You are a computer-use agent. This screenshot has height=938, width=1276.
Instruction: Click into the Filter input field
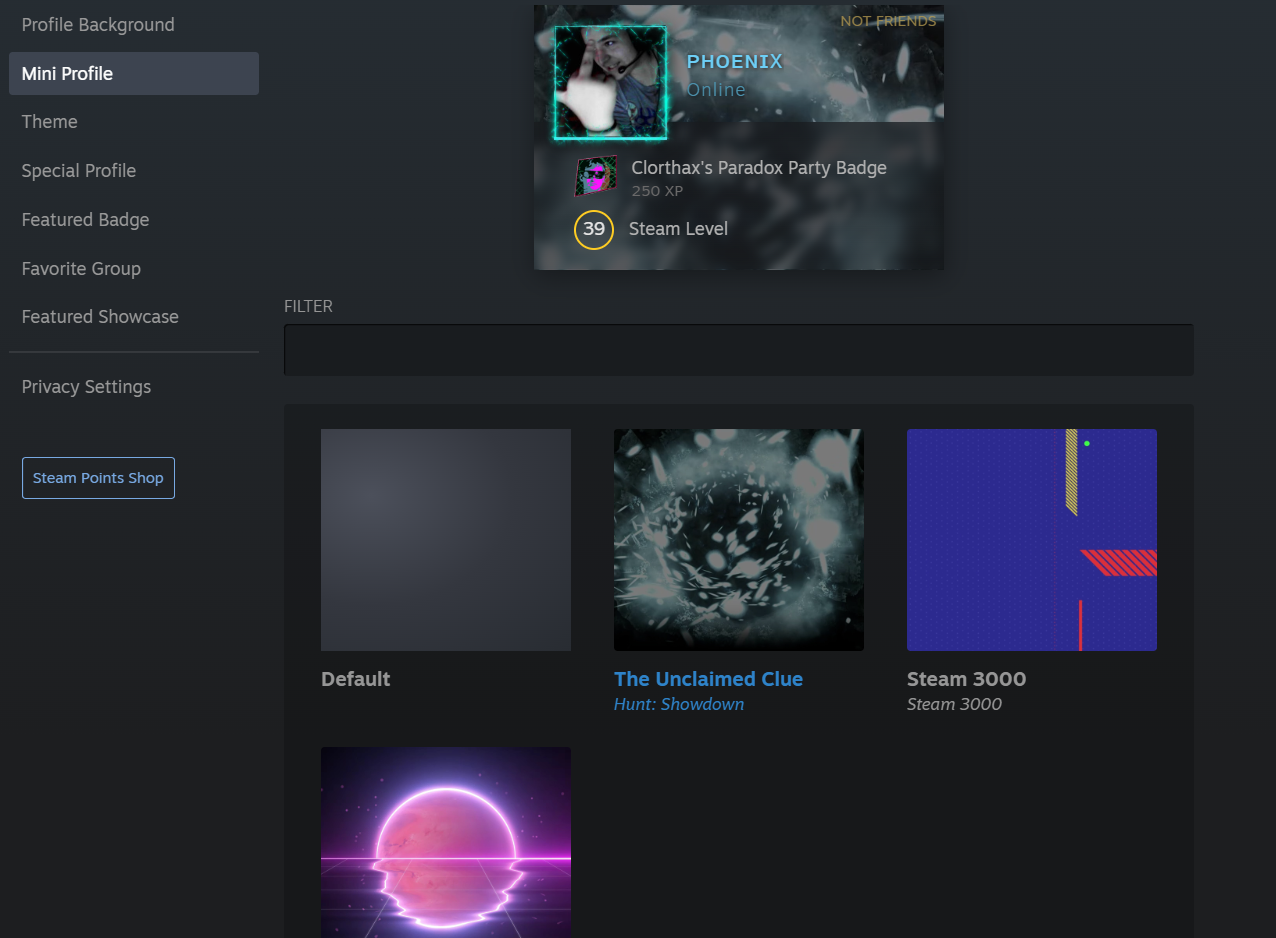coord(739,350)
